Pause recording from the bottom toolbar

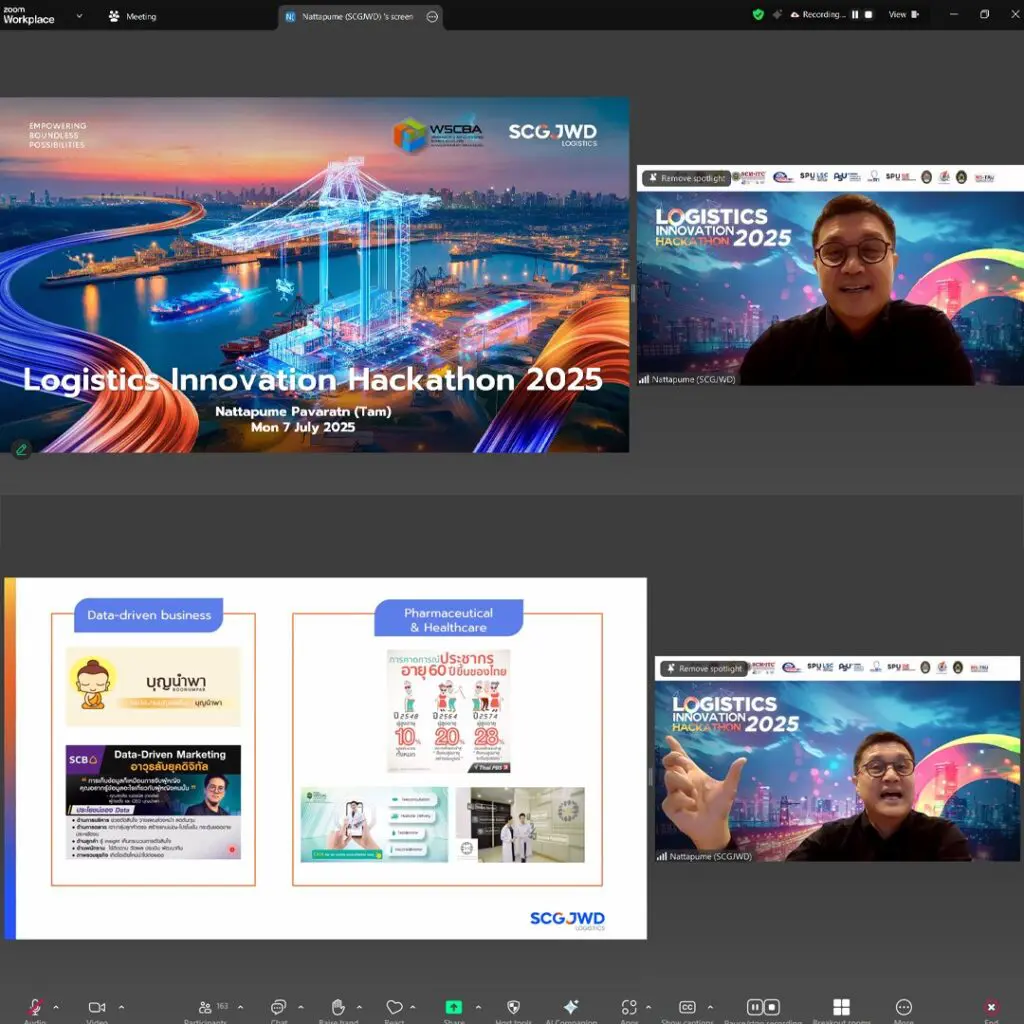coord(755,1007)
